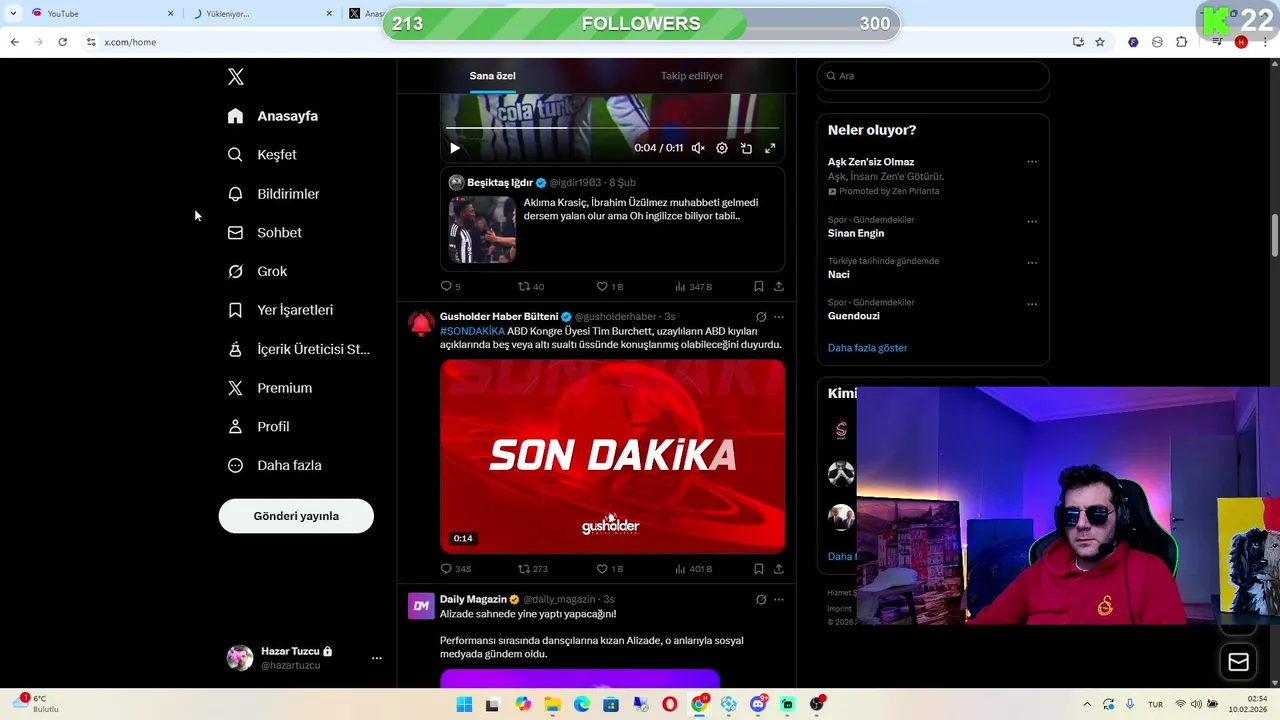
Task: Open Grok icon on Daily Magazin post
Action: [761, 600]
